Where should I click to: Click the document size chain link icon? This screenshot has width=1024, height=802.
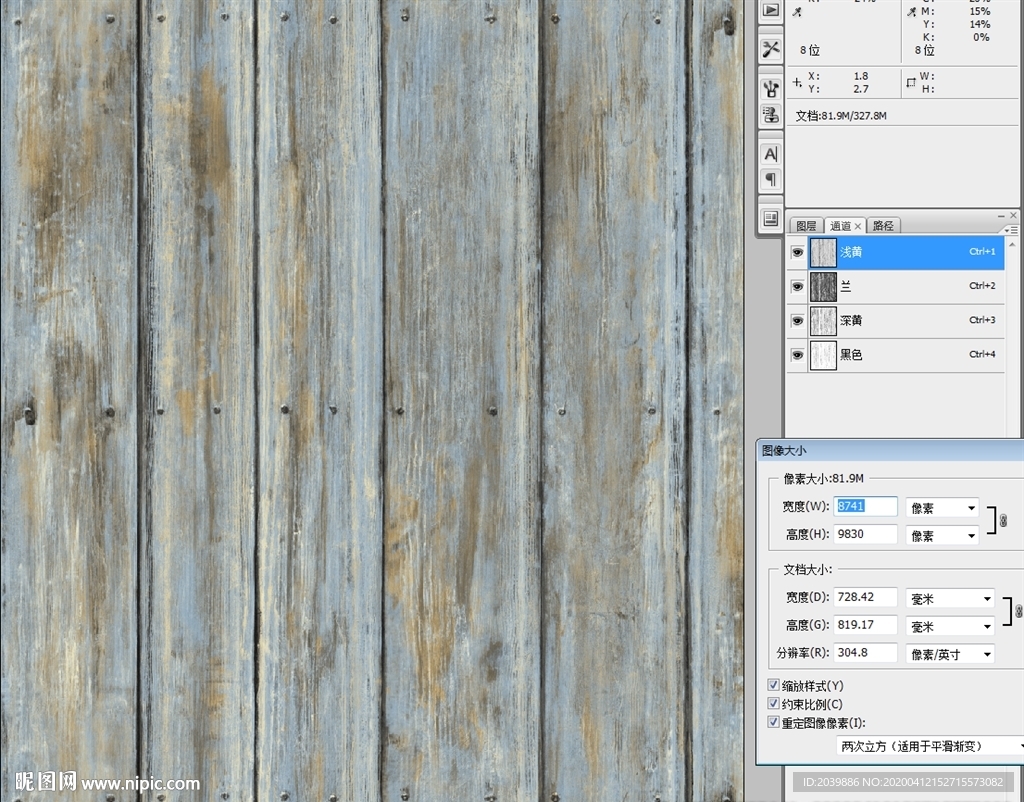point(1018,611)
